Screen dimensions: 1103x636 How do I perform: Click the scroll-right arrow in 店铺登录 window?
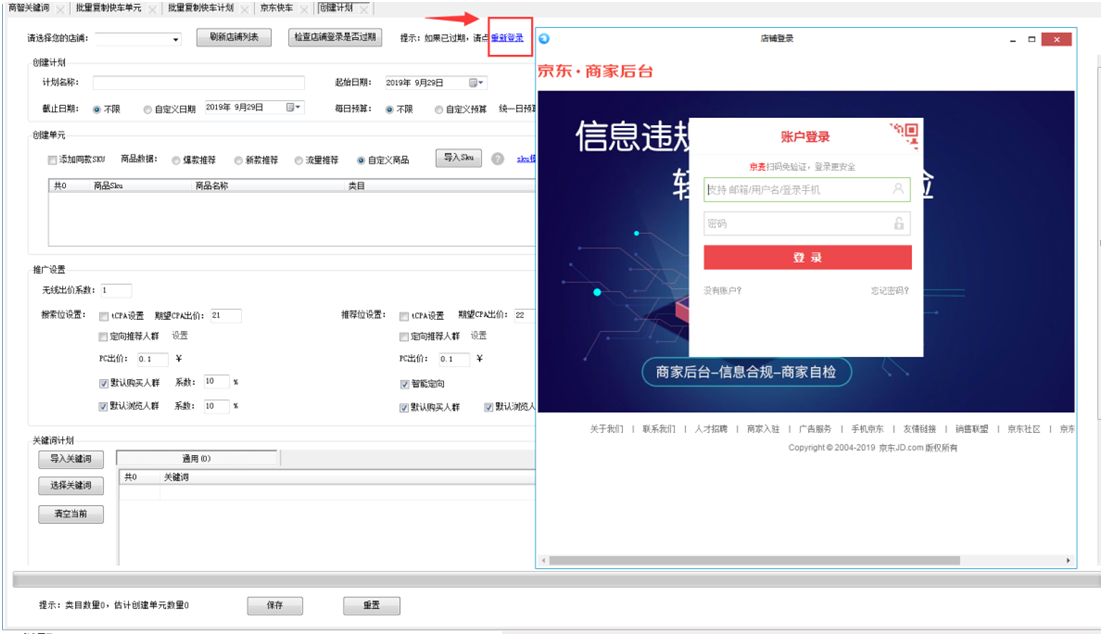(1068, 561)
